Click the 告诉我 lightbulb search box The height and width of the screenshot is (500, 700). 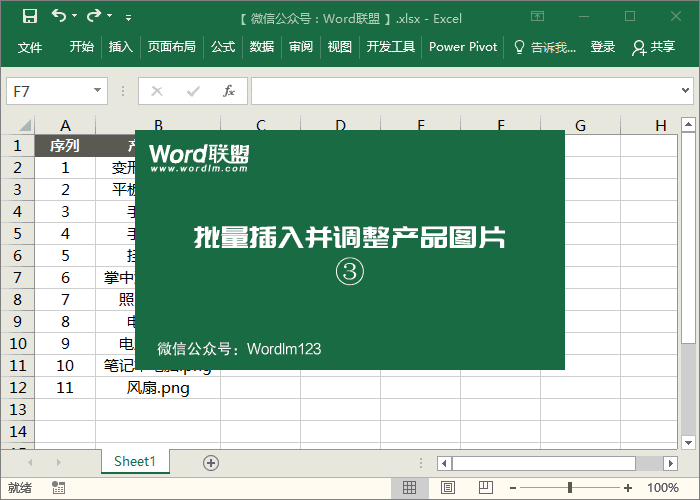pos(545,47)
